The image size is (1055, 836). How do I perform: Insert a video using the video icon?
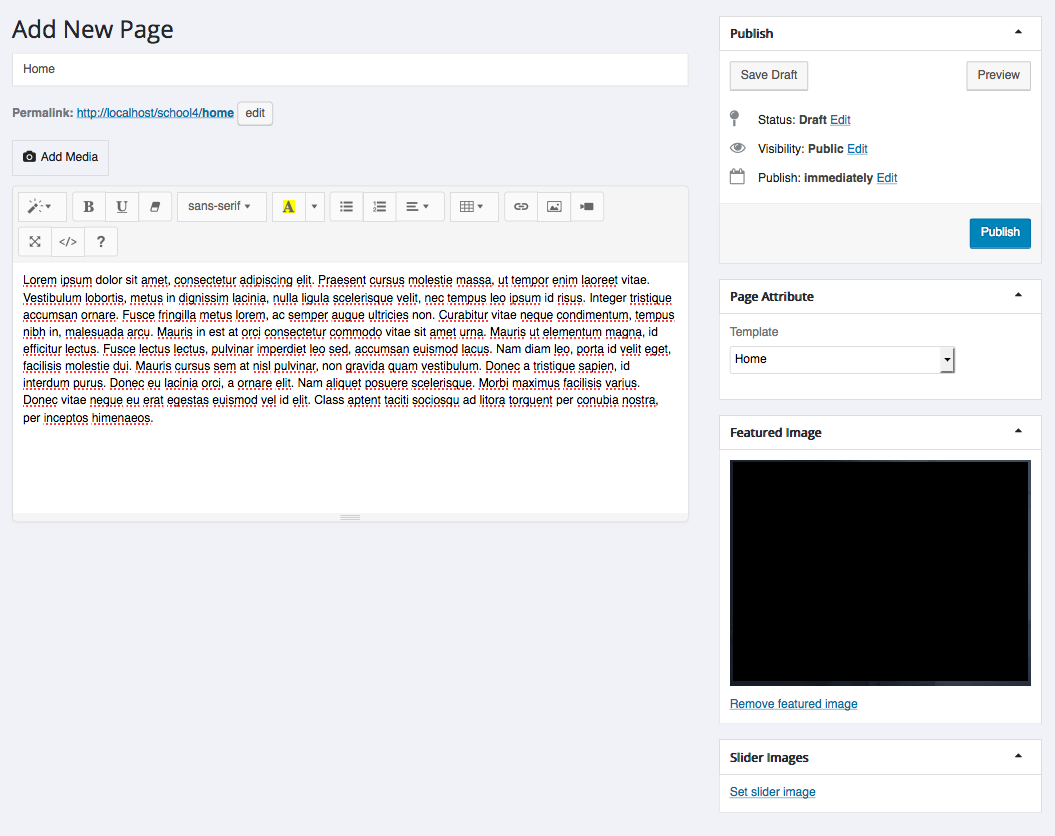point(587,207)
